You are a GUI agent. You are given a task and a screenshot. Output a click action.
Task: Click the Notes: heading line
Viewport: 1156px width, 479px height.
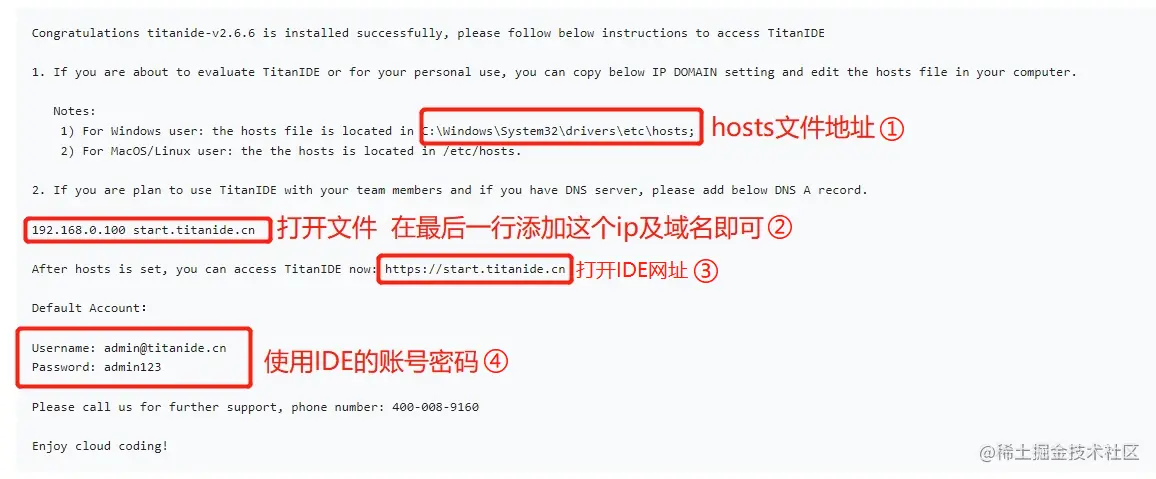(x=75, y=111)
